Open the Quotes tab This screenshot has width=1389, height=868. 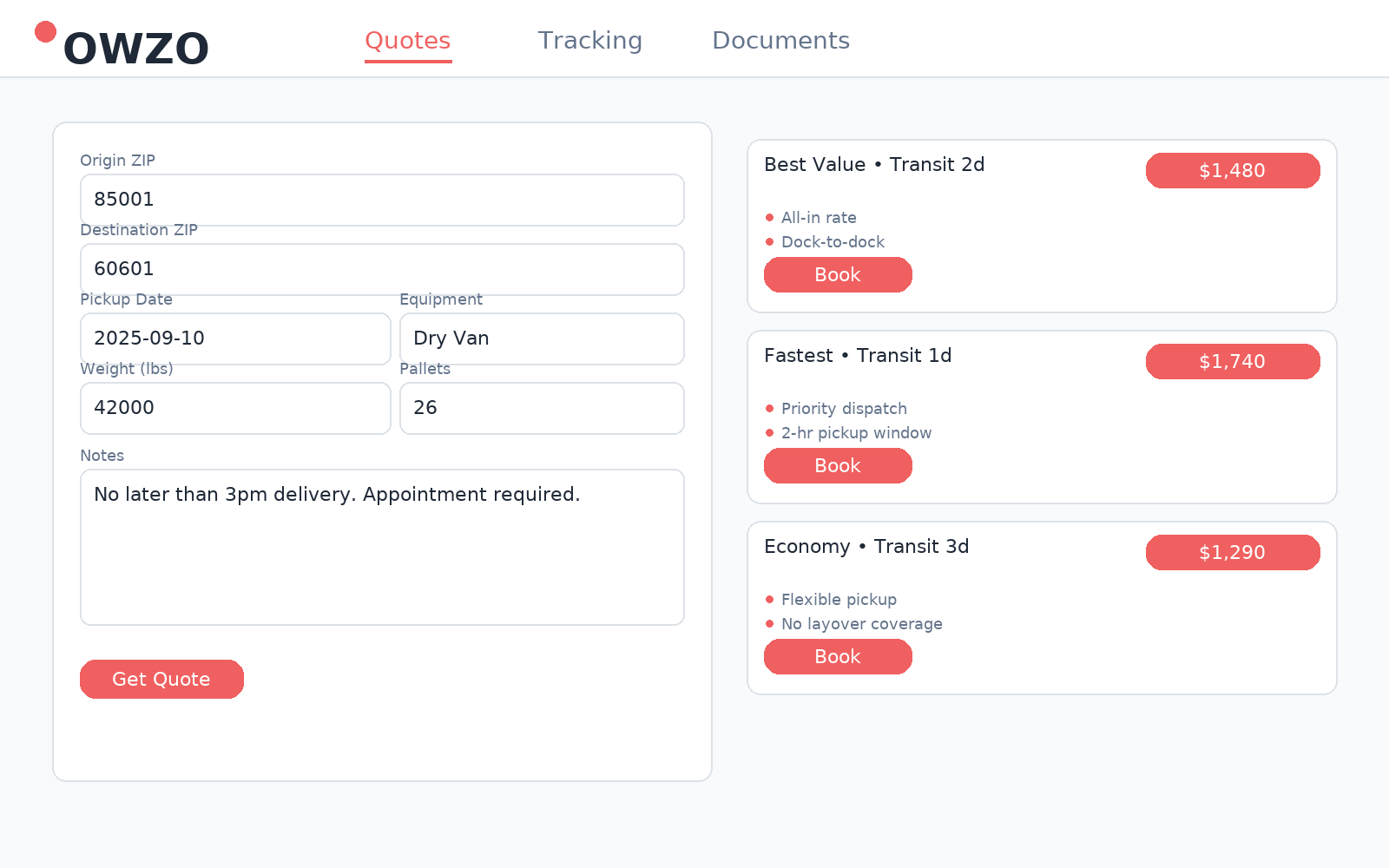point(408,41)
